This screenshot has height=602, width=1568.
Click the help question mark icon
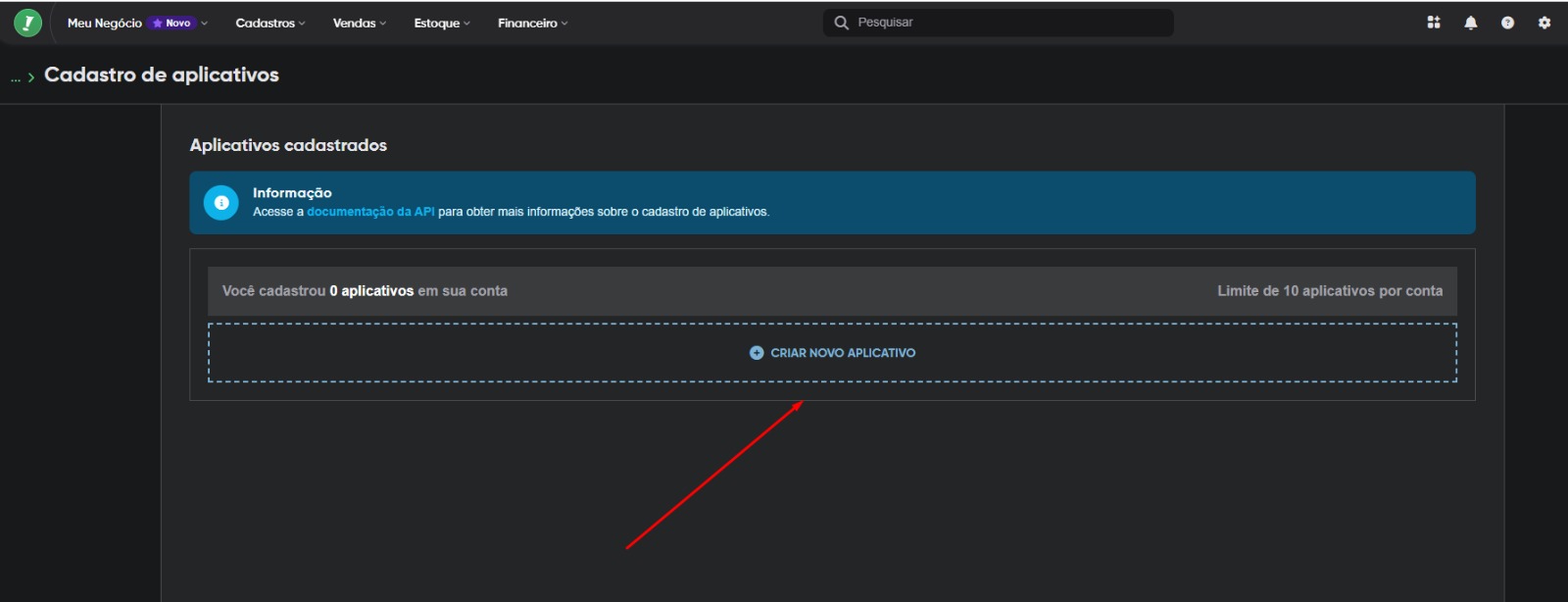click(x=1507, y=23)
